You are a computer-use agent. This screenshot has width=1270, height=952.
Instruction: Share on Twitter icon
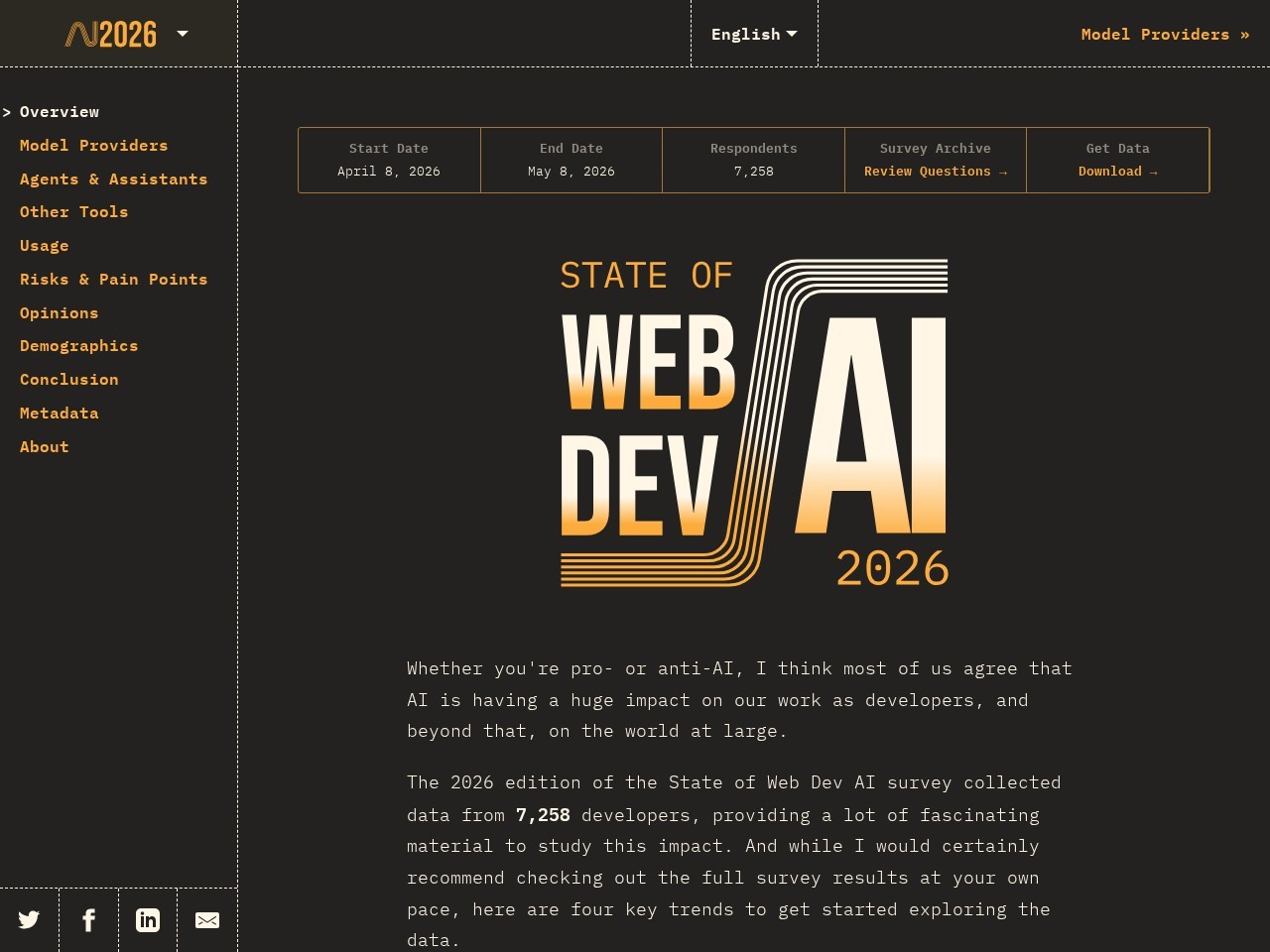(x=29, y=920)
